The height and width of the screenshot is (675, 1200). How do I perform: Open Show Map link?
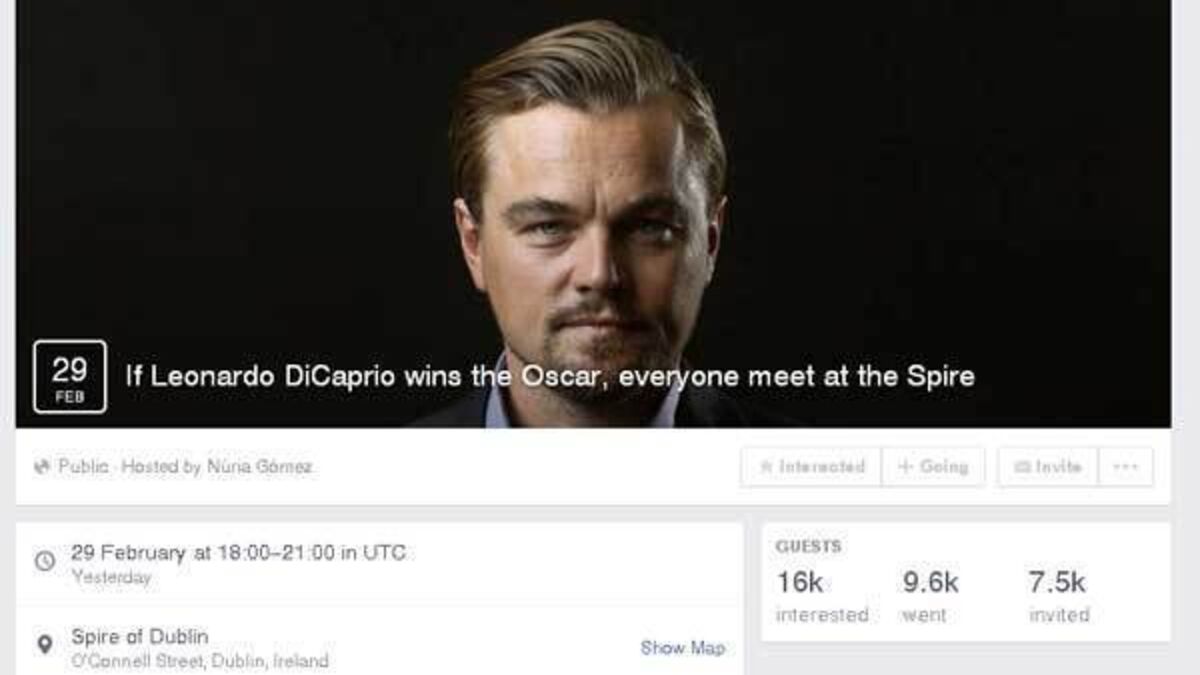(x=683, y=648)
